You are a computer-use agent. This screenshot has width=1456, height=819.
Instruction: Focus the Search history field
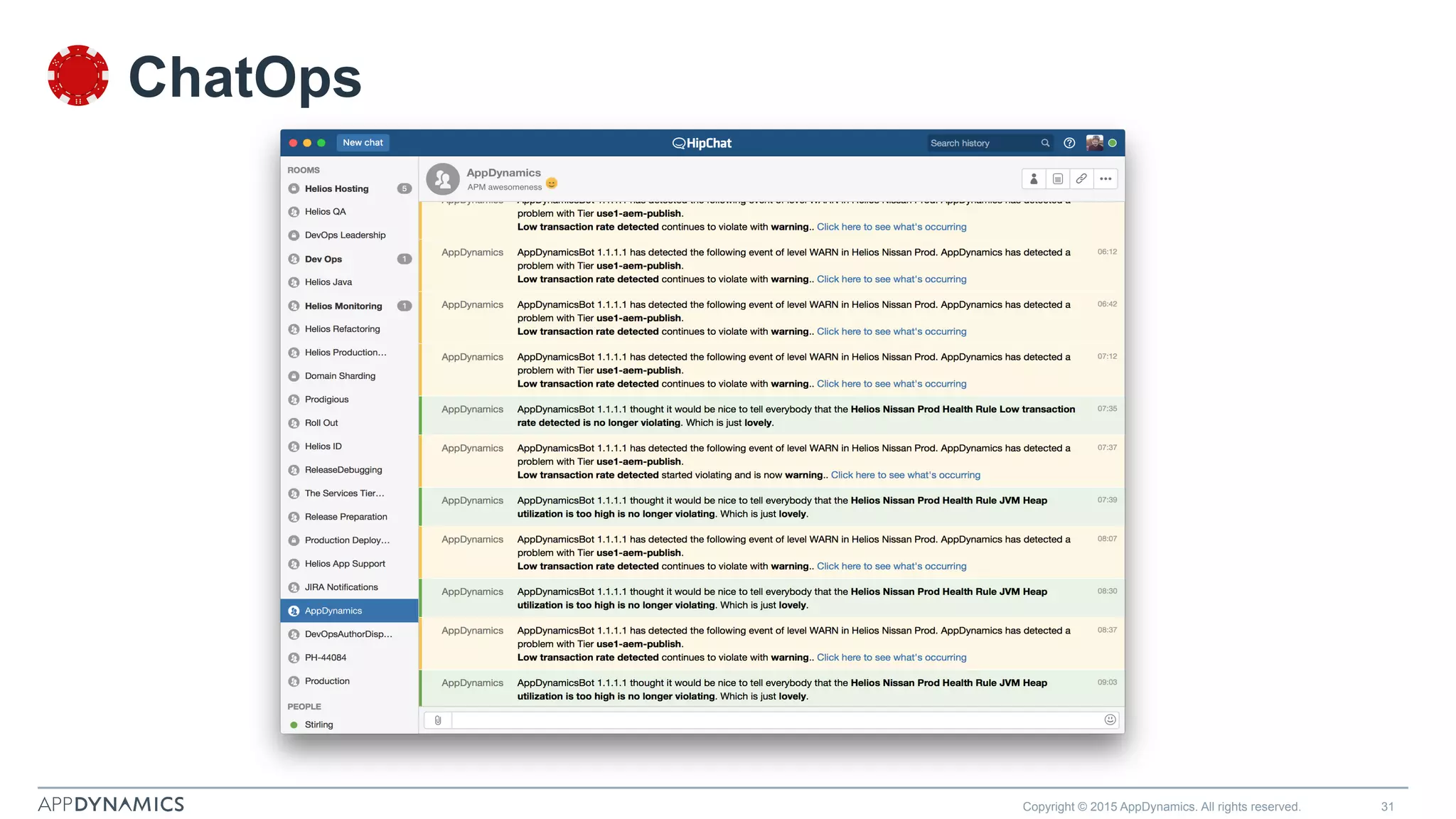[989, 144]
